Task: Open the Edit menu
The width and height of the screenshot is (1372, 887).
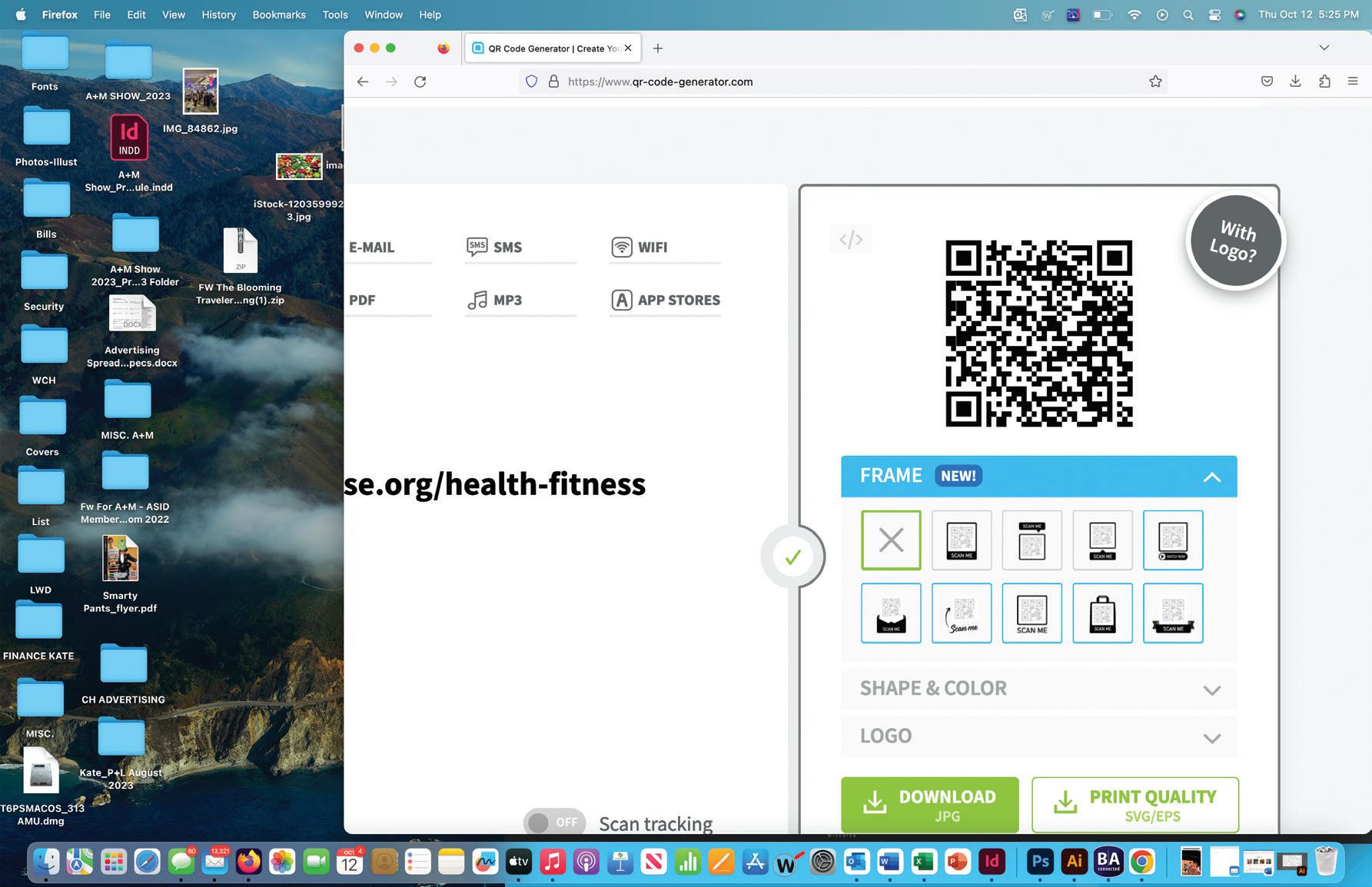Action: click(x=136, y=15)
